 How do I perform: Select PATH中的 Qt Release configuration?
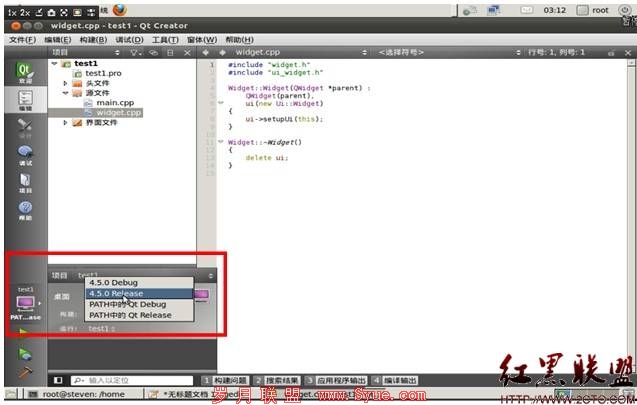tap(139, 315)
